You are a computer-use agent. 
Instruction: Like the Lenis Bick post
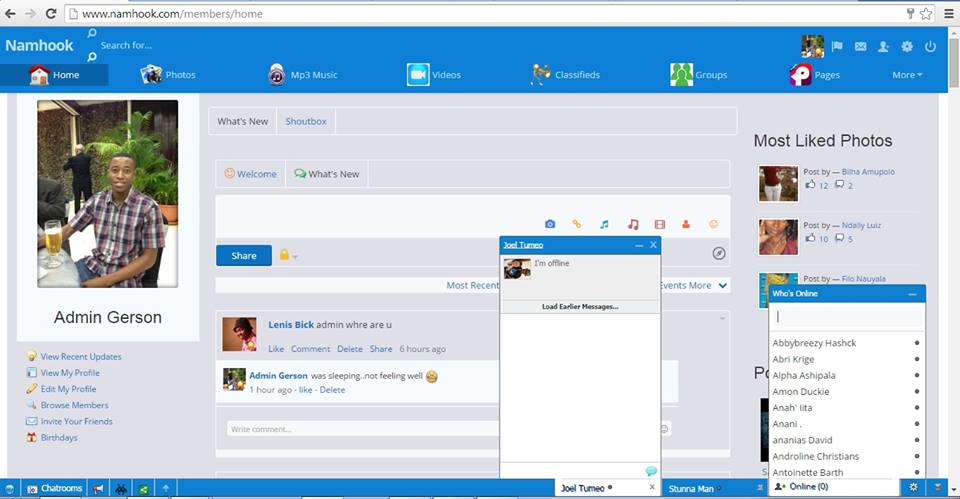(x=276, y=348)
